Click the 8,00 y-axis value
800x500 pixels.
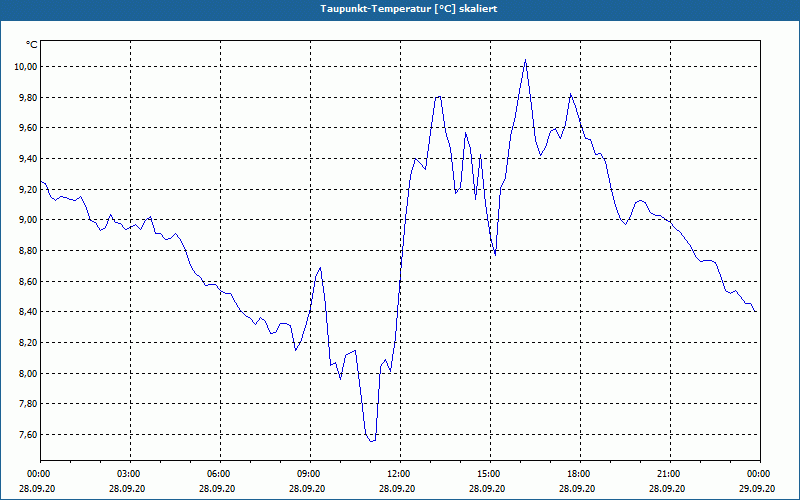point(29,373)
